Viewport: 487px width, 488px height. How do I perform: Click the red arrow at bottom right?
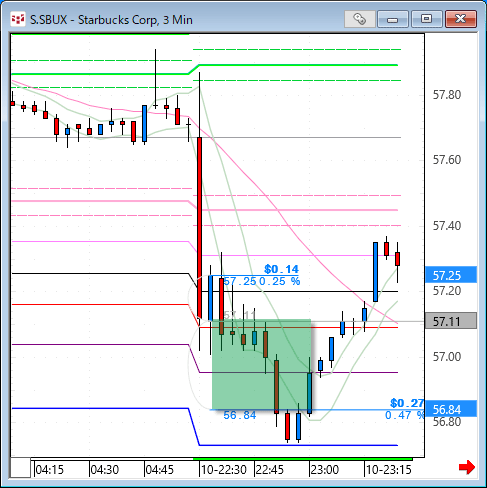coord(467,467)
